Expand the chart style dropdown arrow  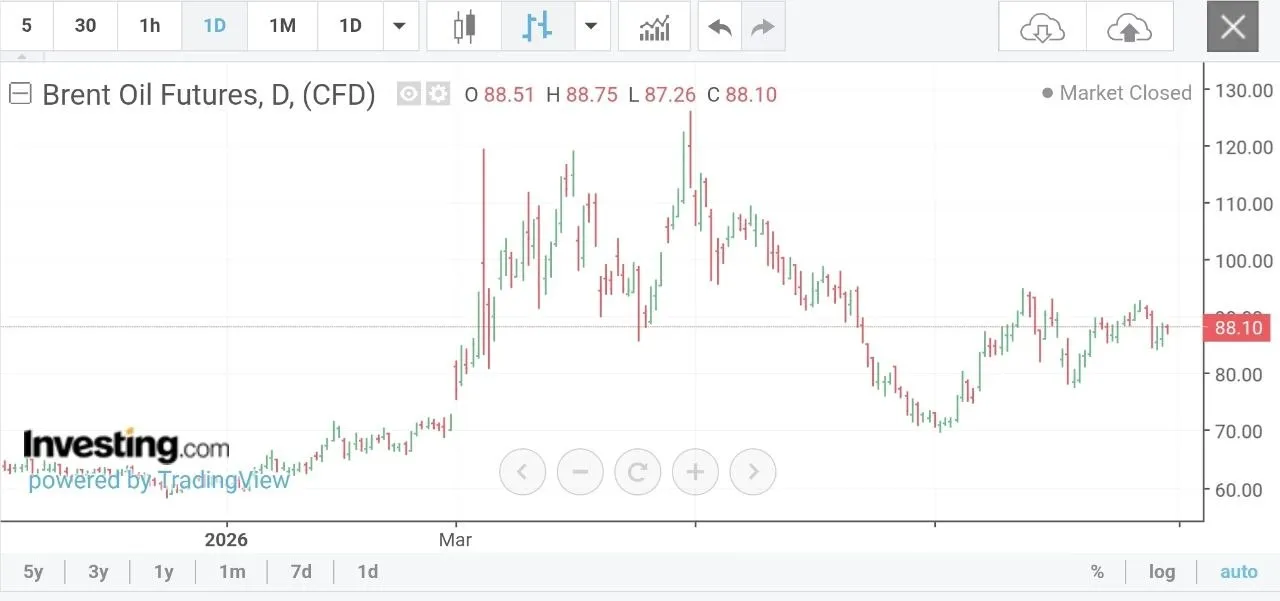[592, 26]
